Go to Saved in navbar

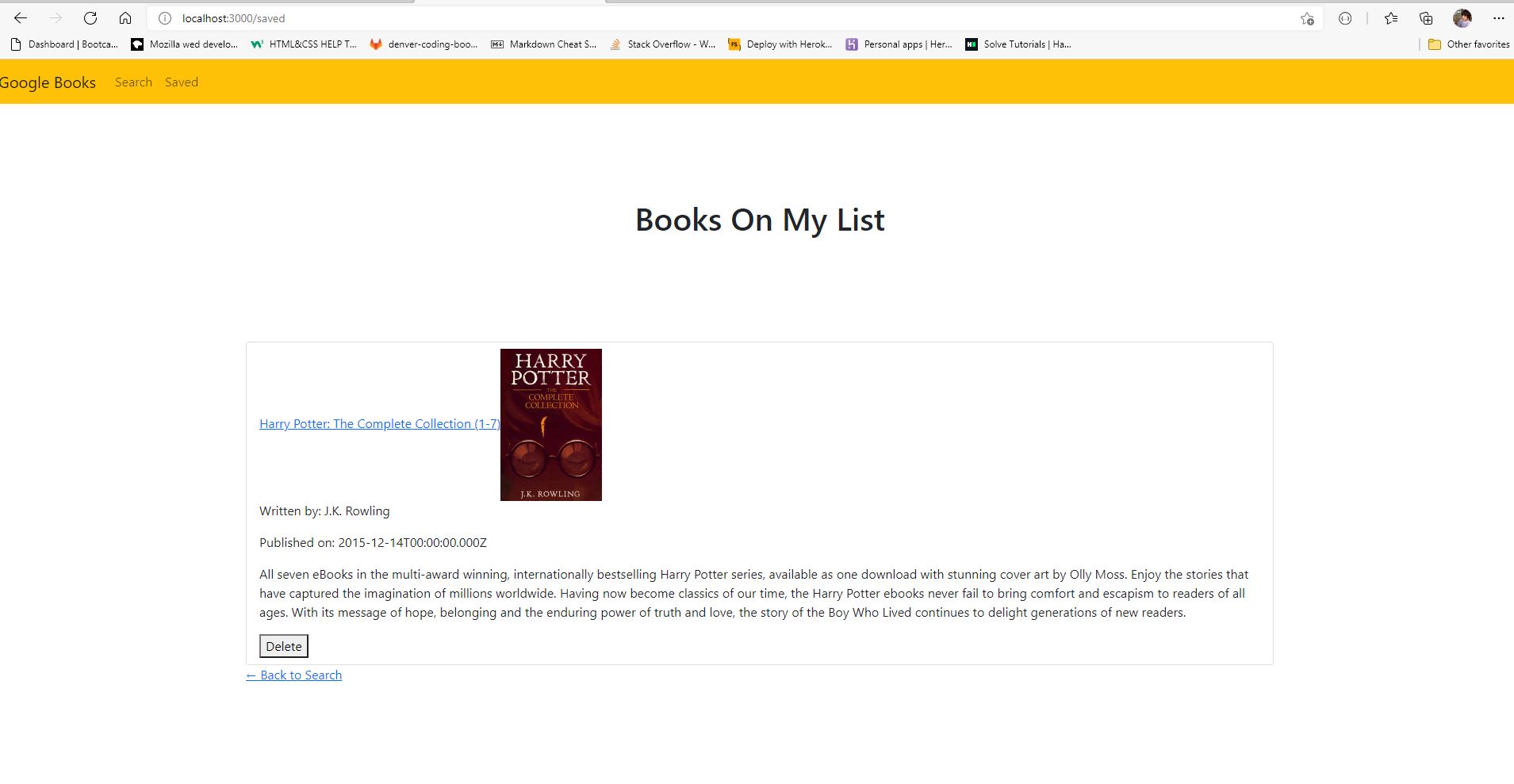(x=182, y=82)
